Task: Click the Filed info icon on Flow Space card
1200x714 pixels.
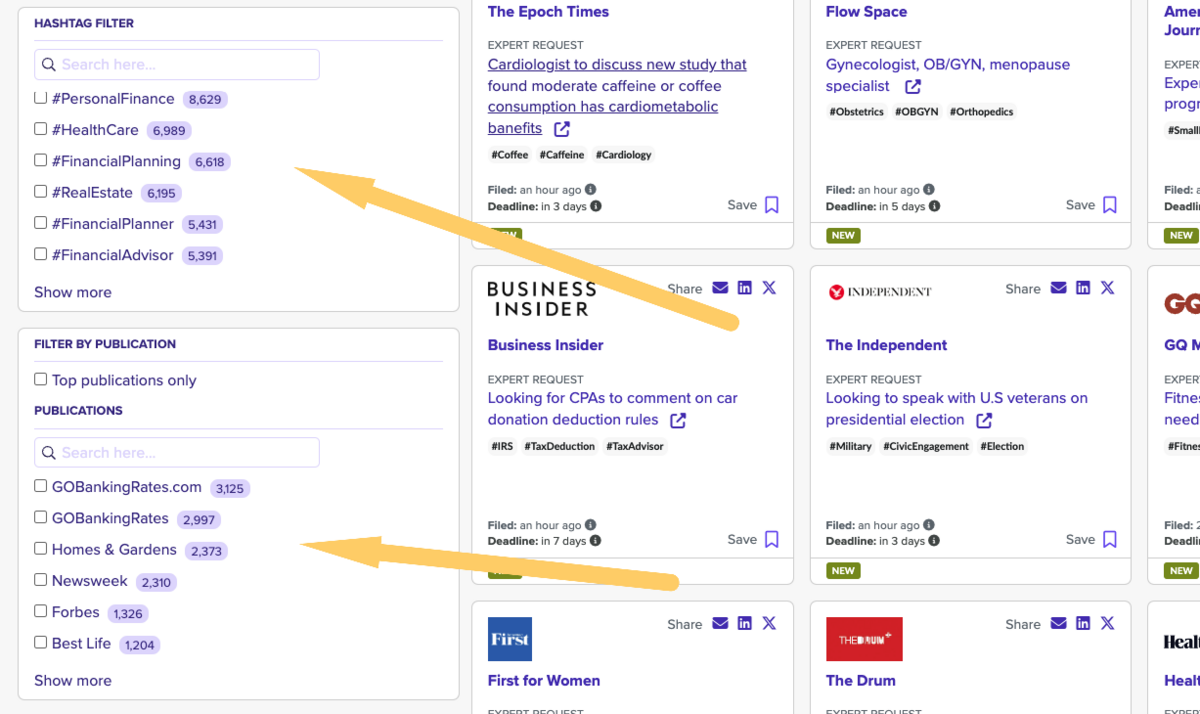Action: point(929,189)
